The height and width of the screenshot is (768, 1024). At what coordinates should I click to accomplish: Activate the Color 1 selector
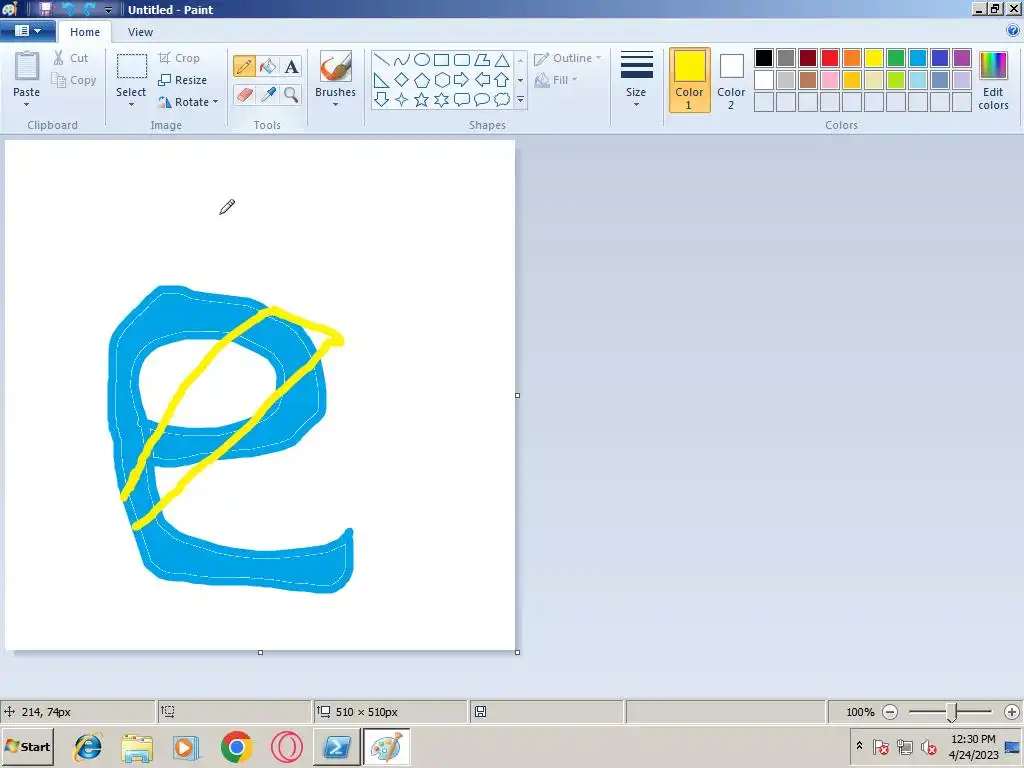690,80
